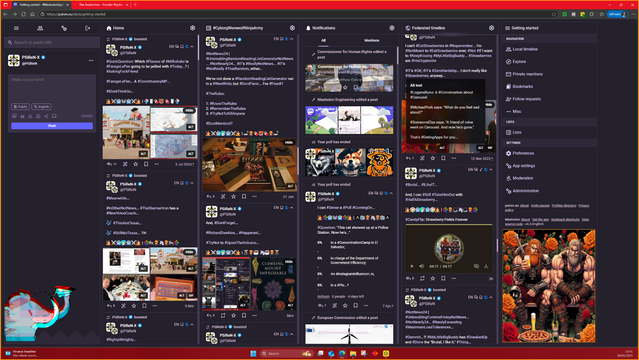The width and height of the screenshot is (639, 360).
Task: Reply to the Strawberry Fields Forever audio post
Action: [409, 278]
